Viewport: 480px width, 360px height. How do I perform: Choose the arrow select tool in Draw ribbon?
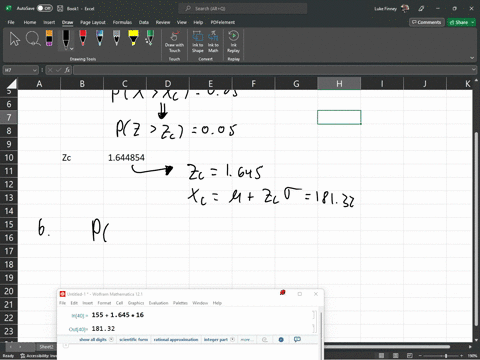pyautogui.click(x=15, y=39)
